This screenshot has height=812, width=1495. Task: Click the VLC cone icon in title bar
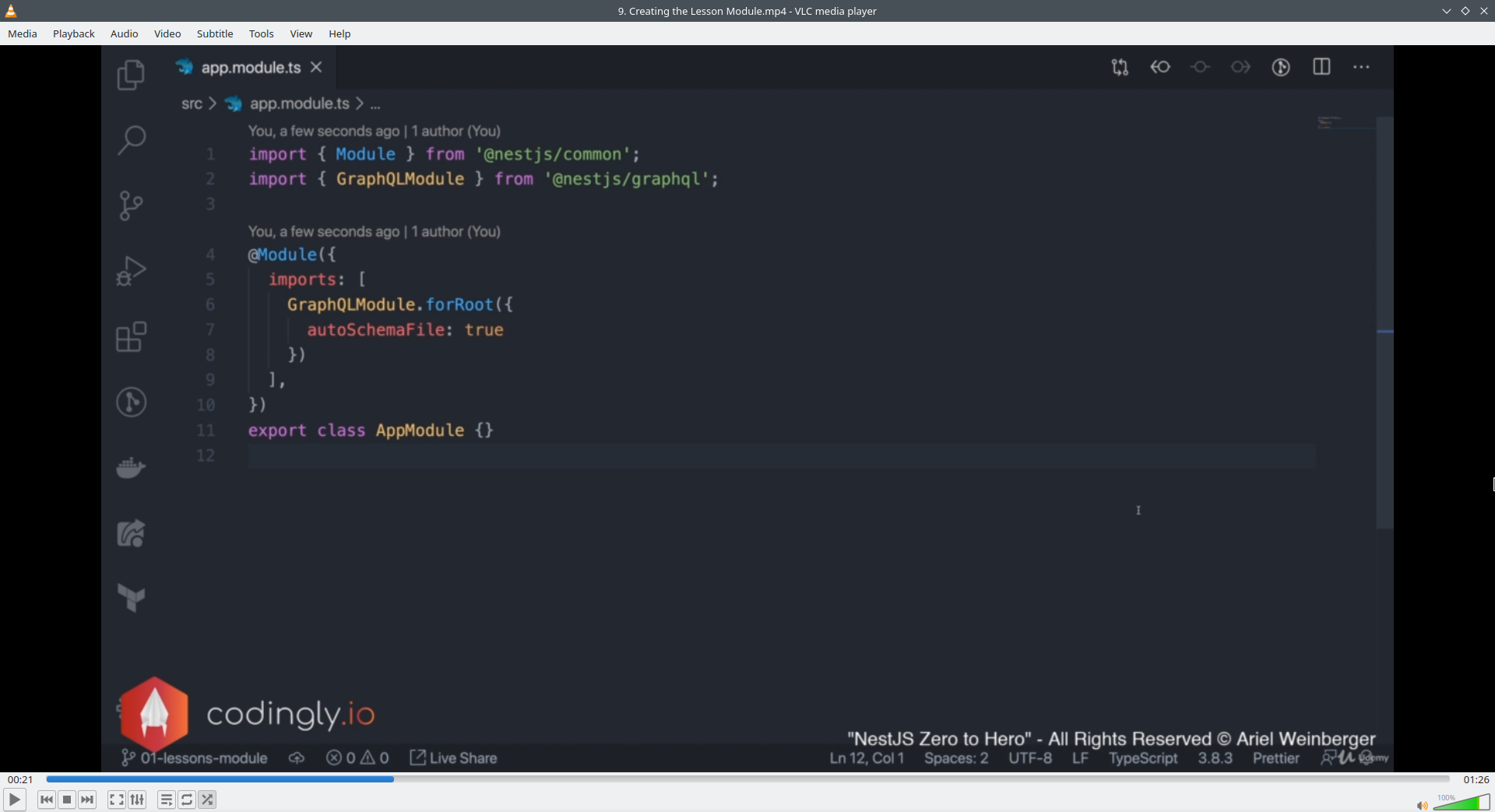11,11
